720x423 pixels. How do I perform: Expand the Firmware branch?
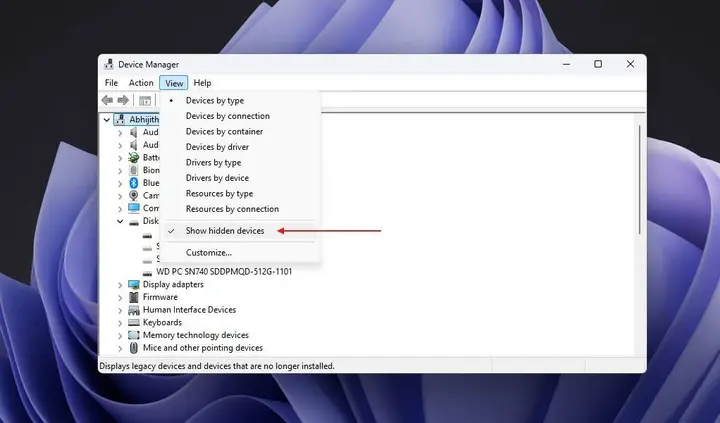(x=120, y=297)
